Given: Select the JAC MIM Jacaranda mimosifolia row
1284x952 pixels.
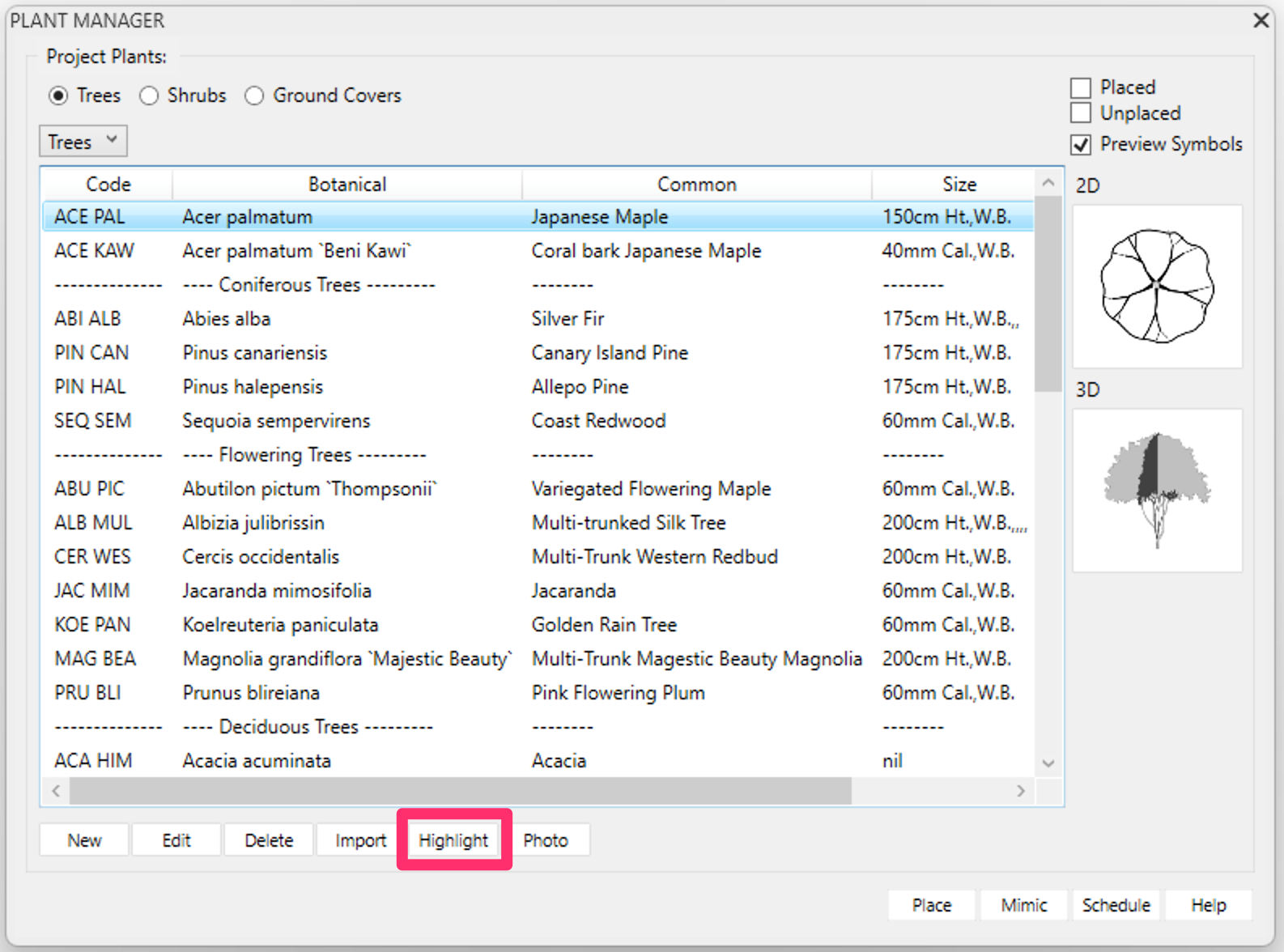Looking at the screenshot, I should tap(538, 591).
